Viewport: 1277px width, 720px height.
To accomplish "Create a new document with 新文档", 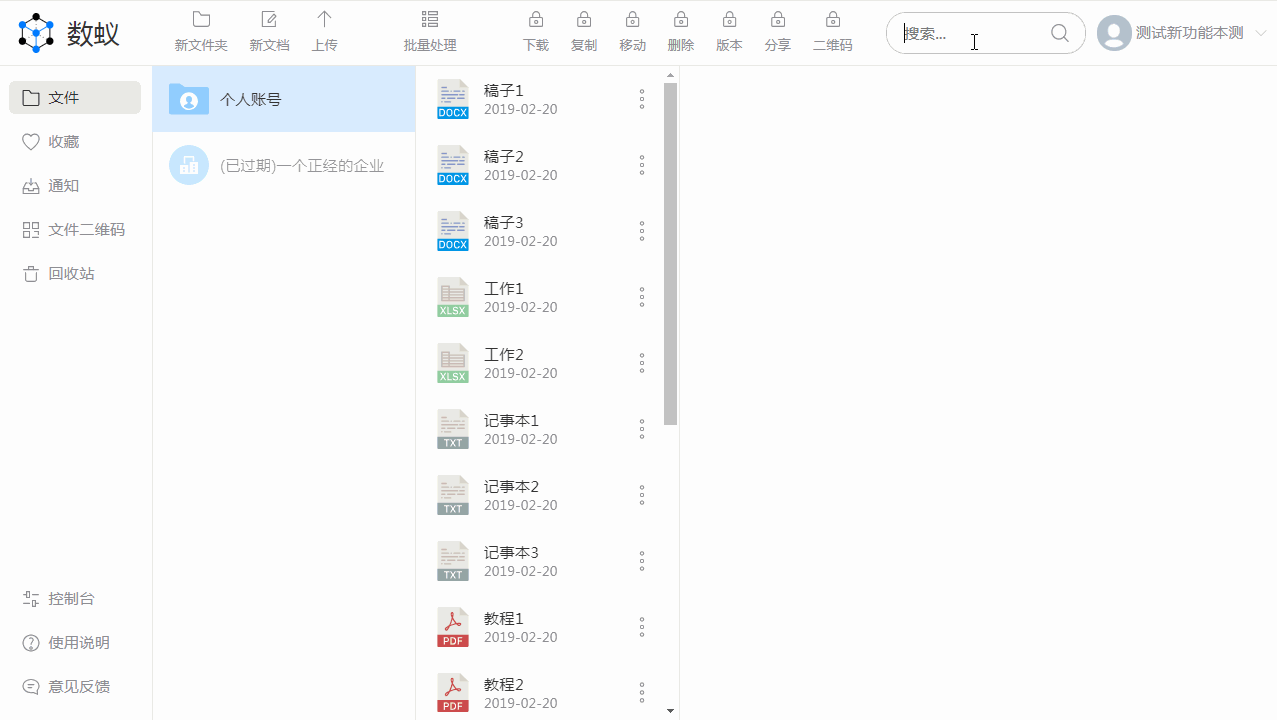I will (x=269, y=32).
